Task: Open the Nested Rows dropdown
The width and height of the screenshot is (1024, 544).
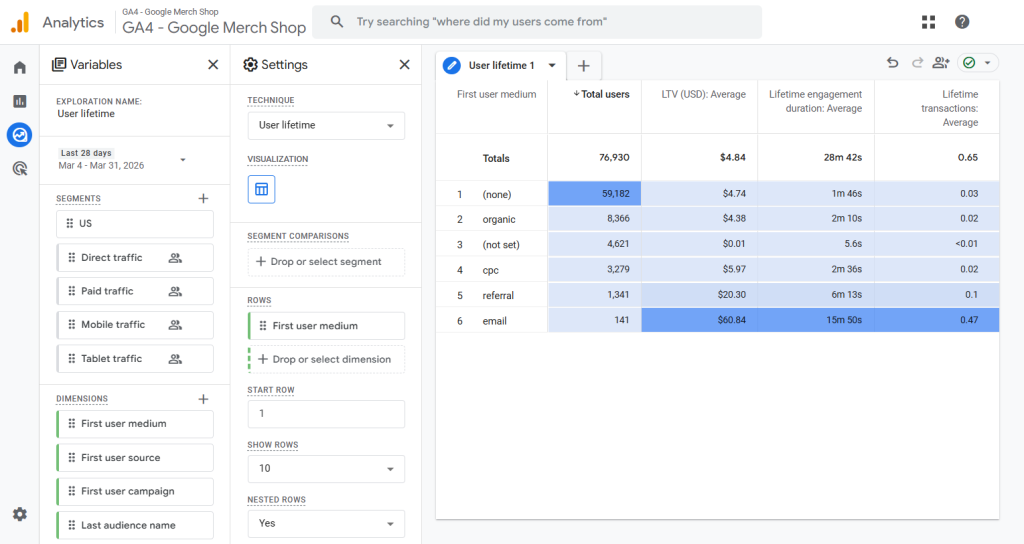Action: tap(326, 523)
